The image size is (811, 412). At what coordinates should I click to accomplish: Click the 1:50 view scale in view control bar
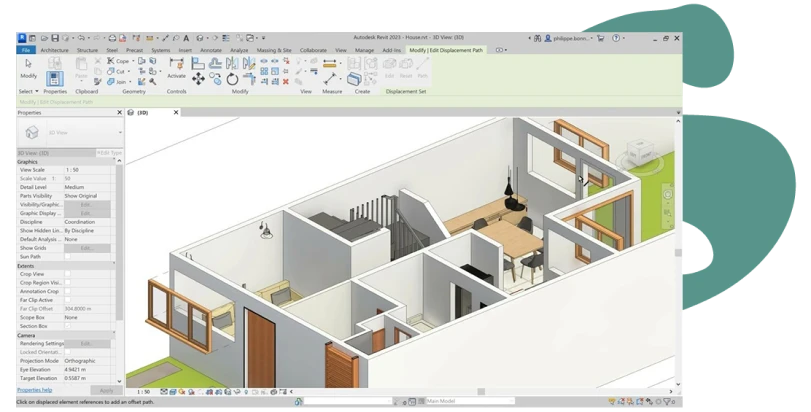[x=143, y=392]
